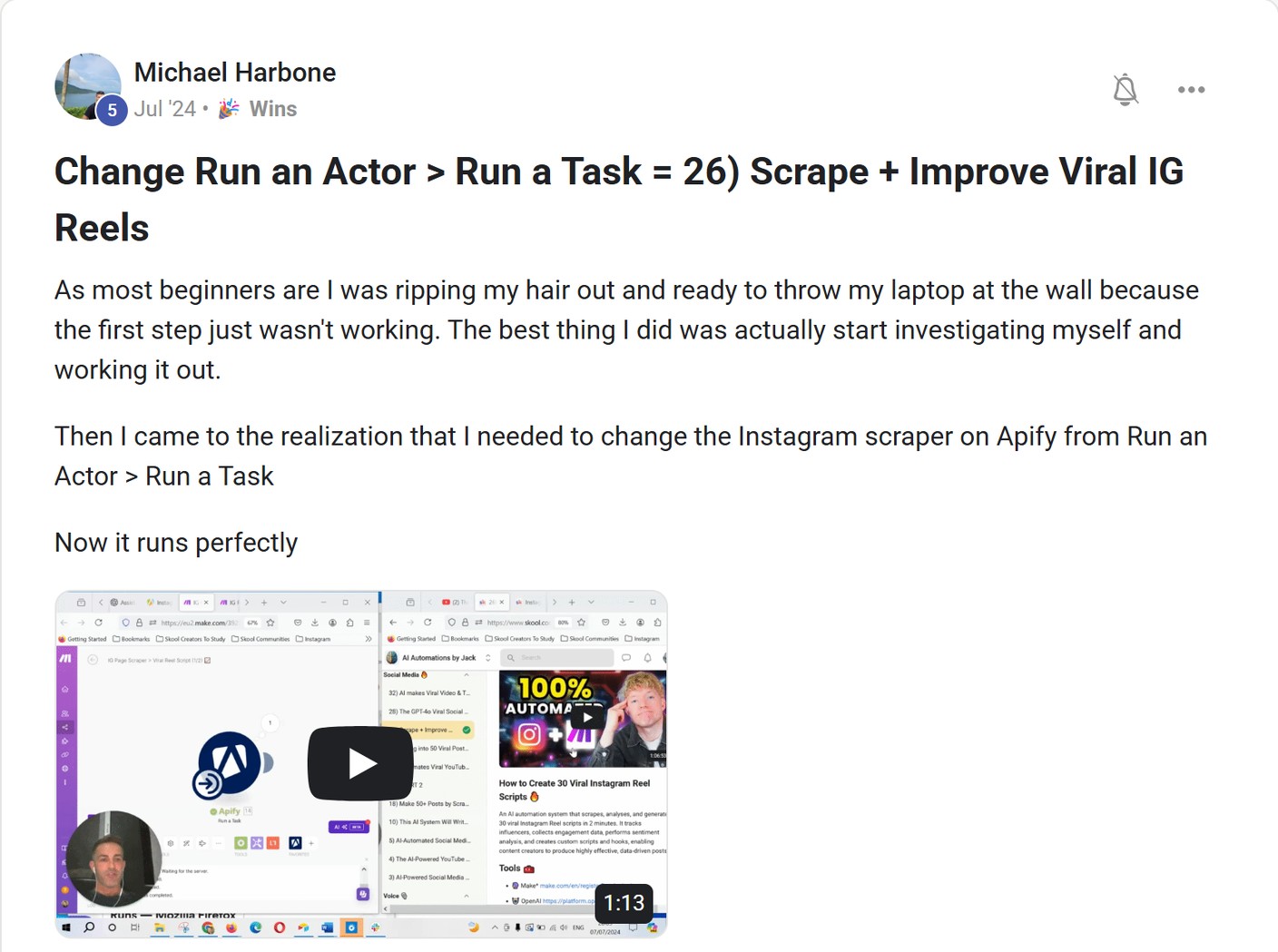Open Michael Harbone's profile picture
The width and height of the screenshot is (1278, 952).
pyautogui.click(x=88, y=86)
